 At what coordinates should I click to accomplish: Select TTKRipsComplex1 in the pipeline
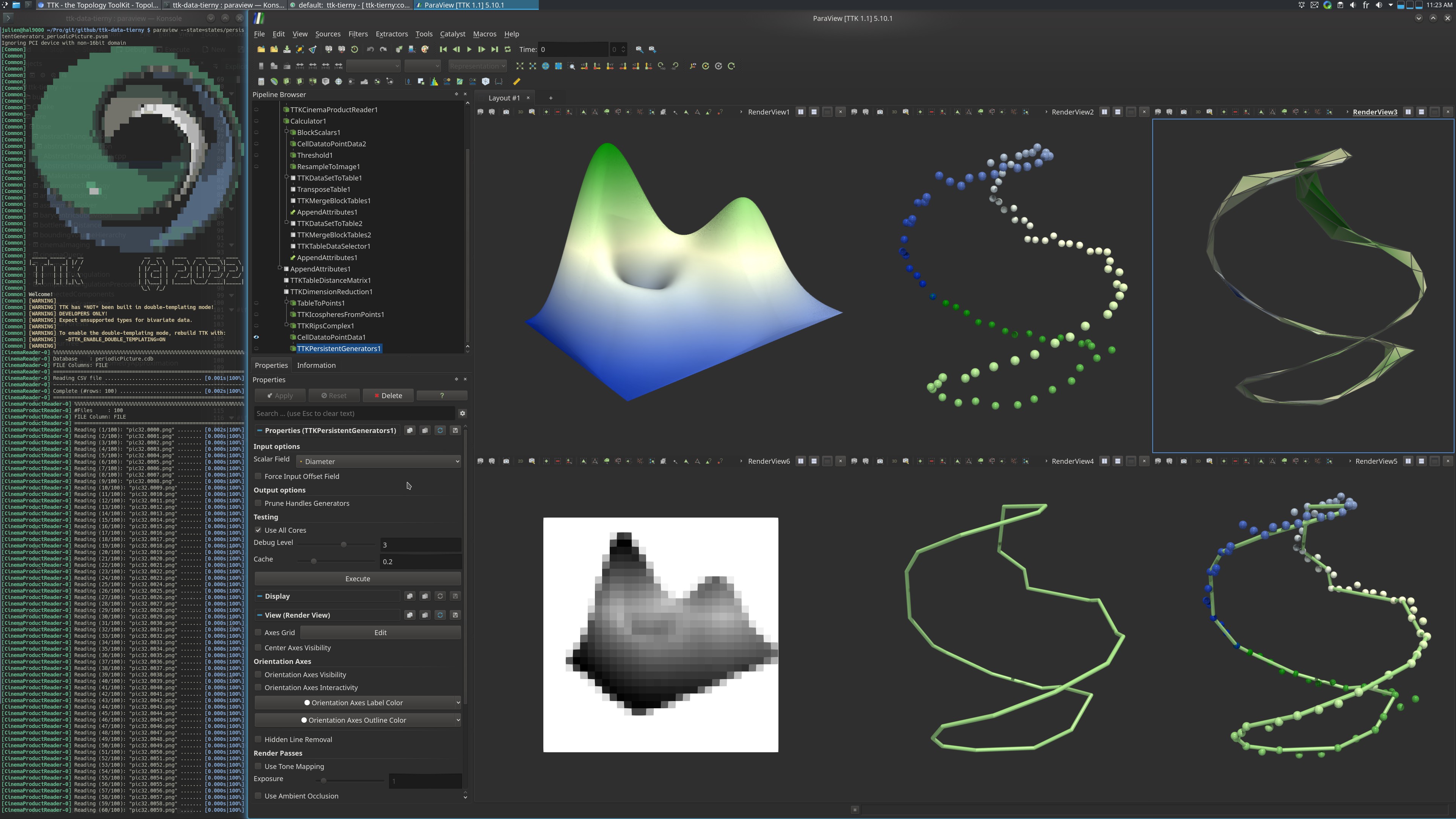(x=325, y=326)
